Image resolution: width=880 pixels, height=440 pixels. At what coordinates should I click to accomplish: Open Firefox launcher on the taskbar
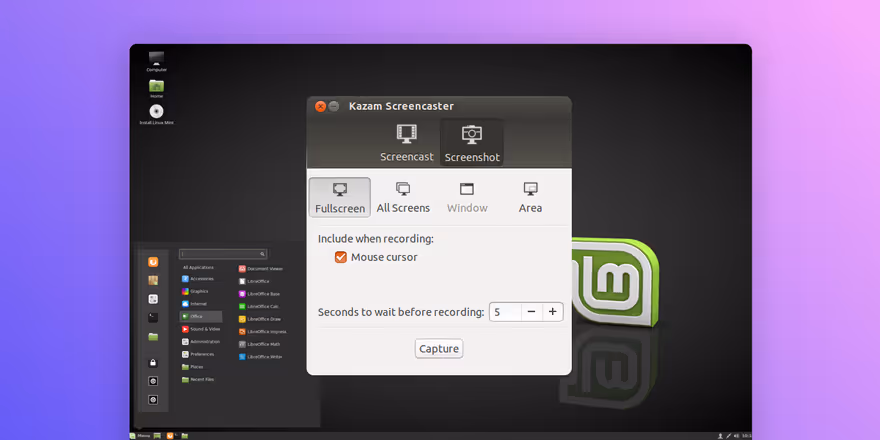tap(169, 436)
